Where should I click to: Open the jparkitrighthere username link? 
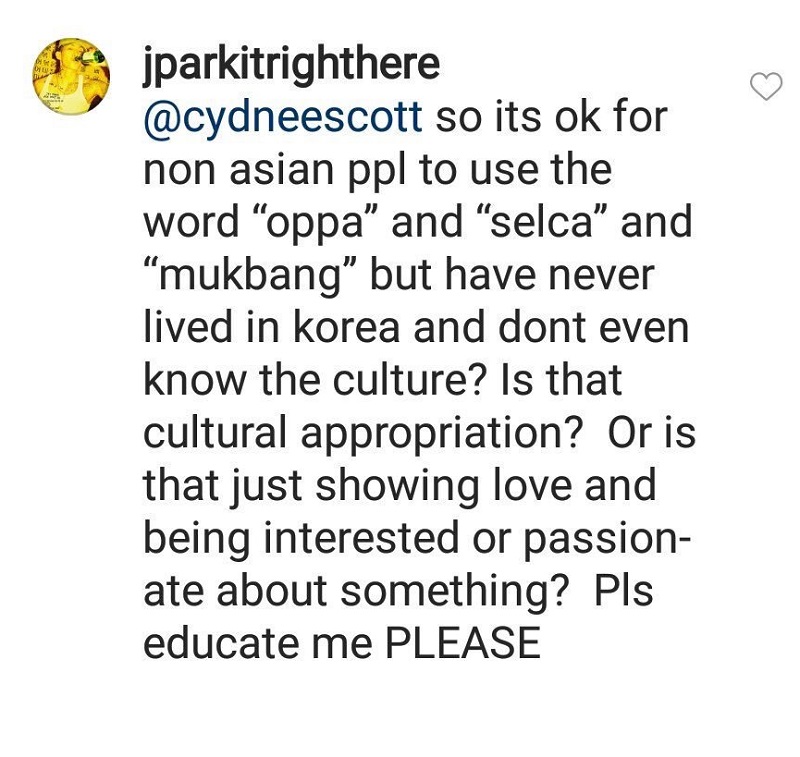[291, 65]
